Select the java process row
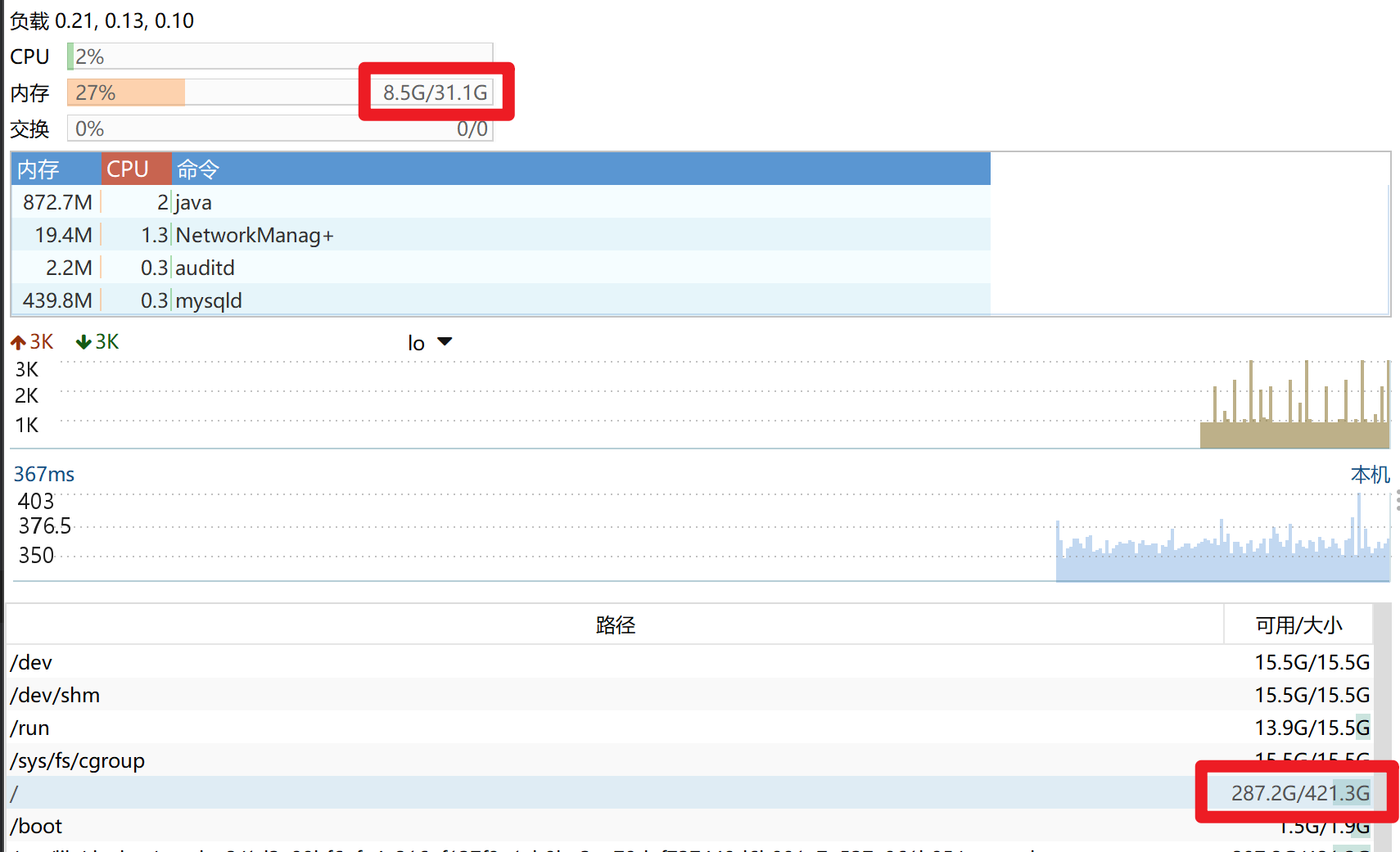1400x852 pixels. pyautogui.click(x=500, y=202)
